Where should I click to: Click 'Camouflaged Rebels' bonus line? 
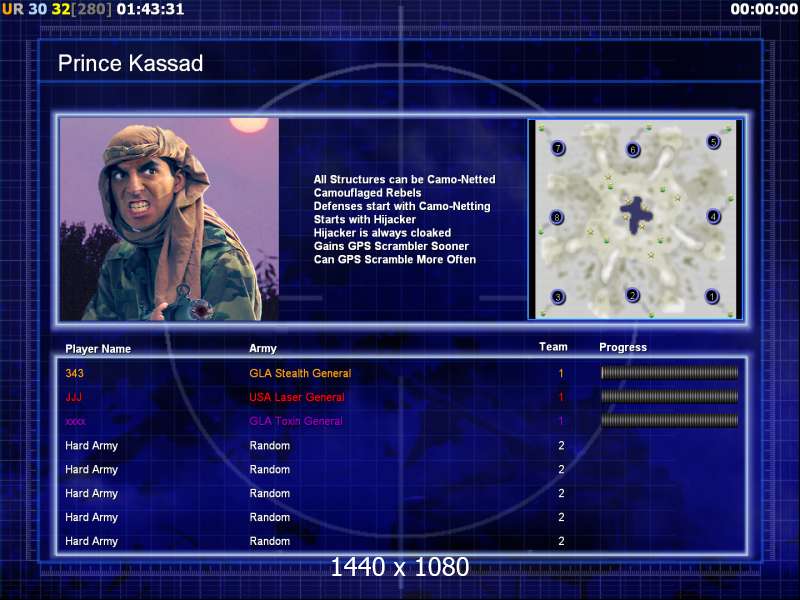pyautogui.click(x=367, y=193)
